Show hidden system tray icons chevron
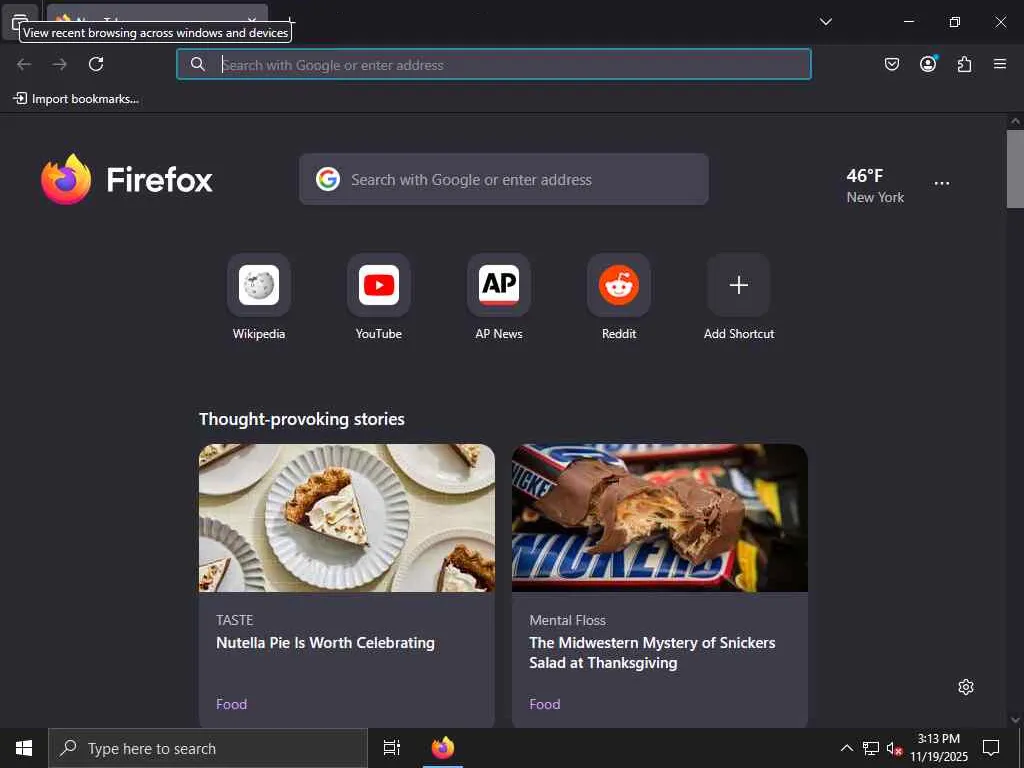This screenshot has width=1024, height=768. pos(846,748)
